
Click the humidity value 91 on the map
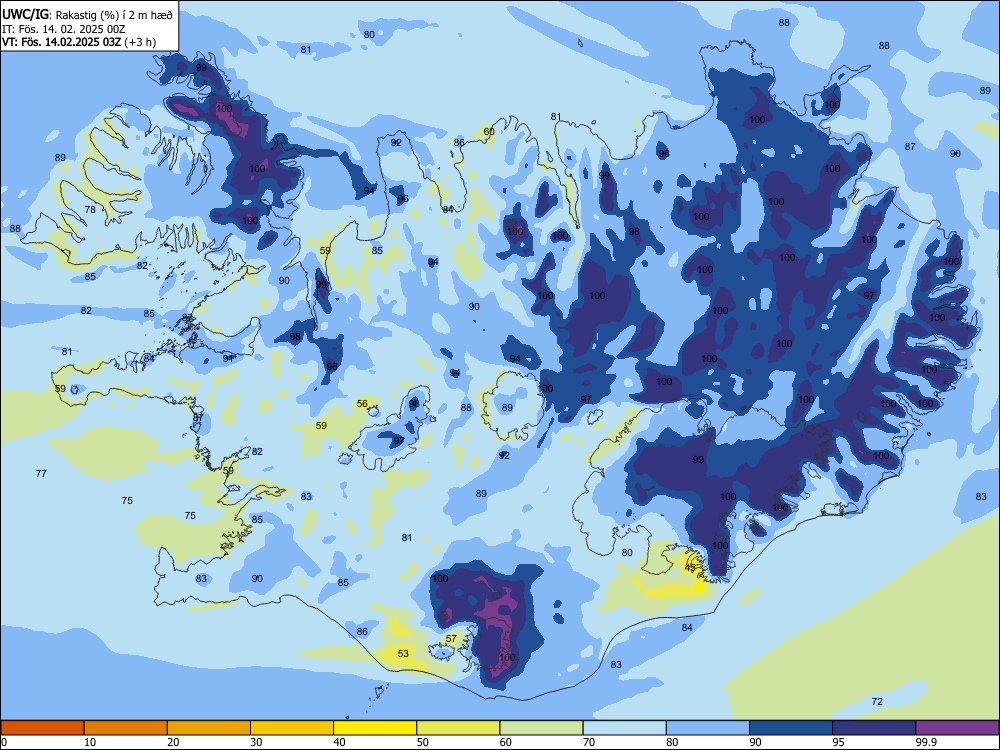228,358
